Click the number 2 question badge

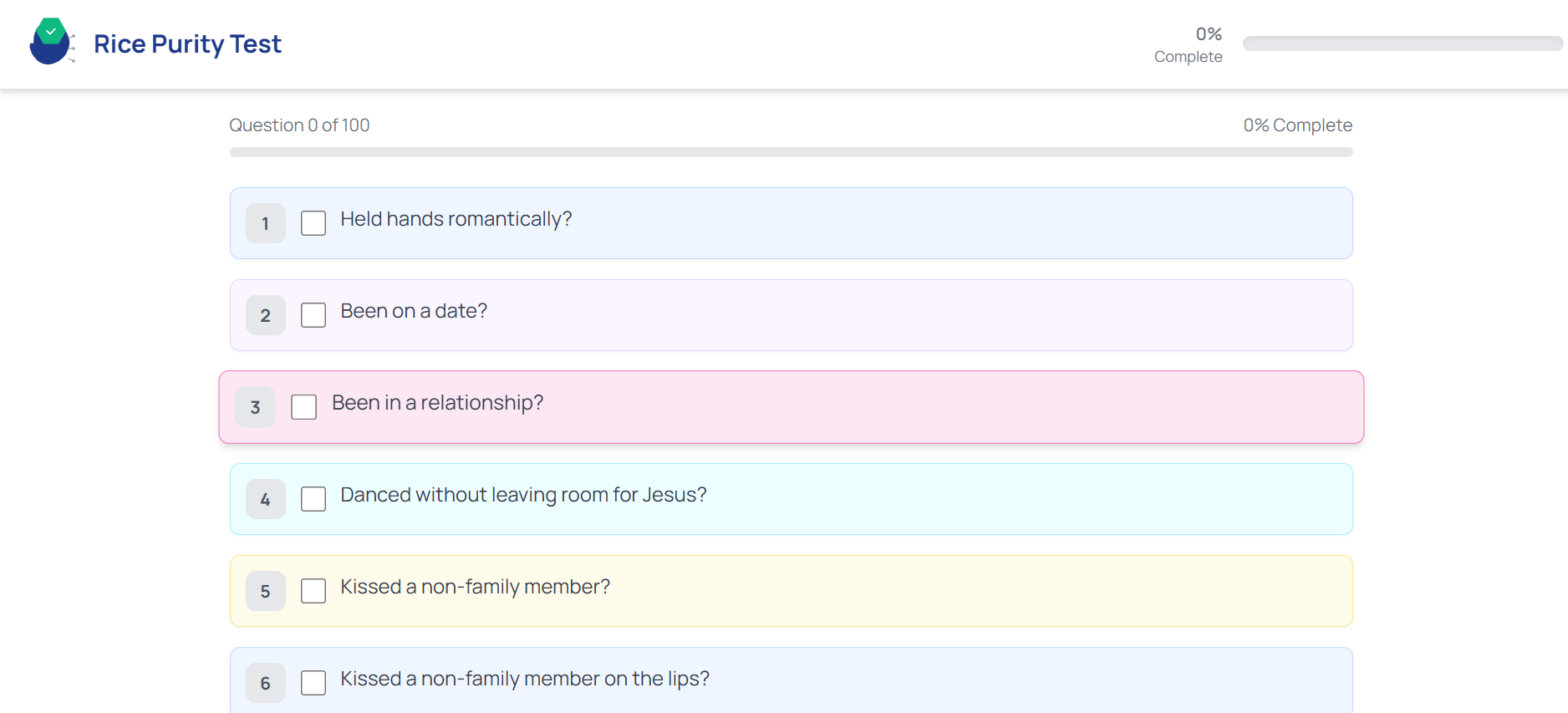point(266,315)
